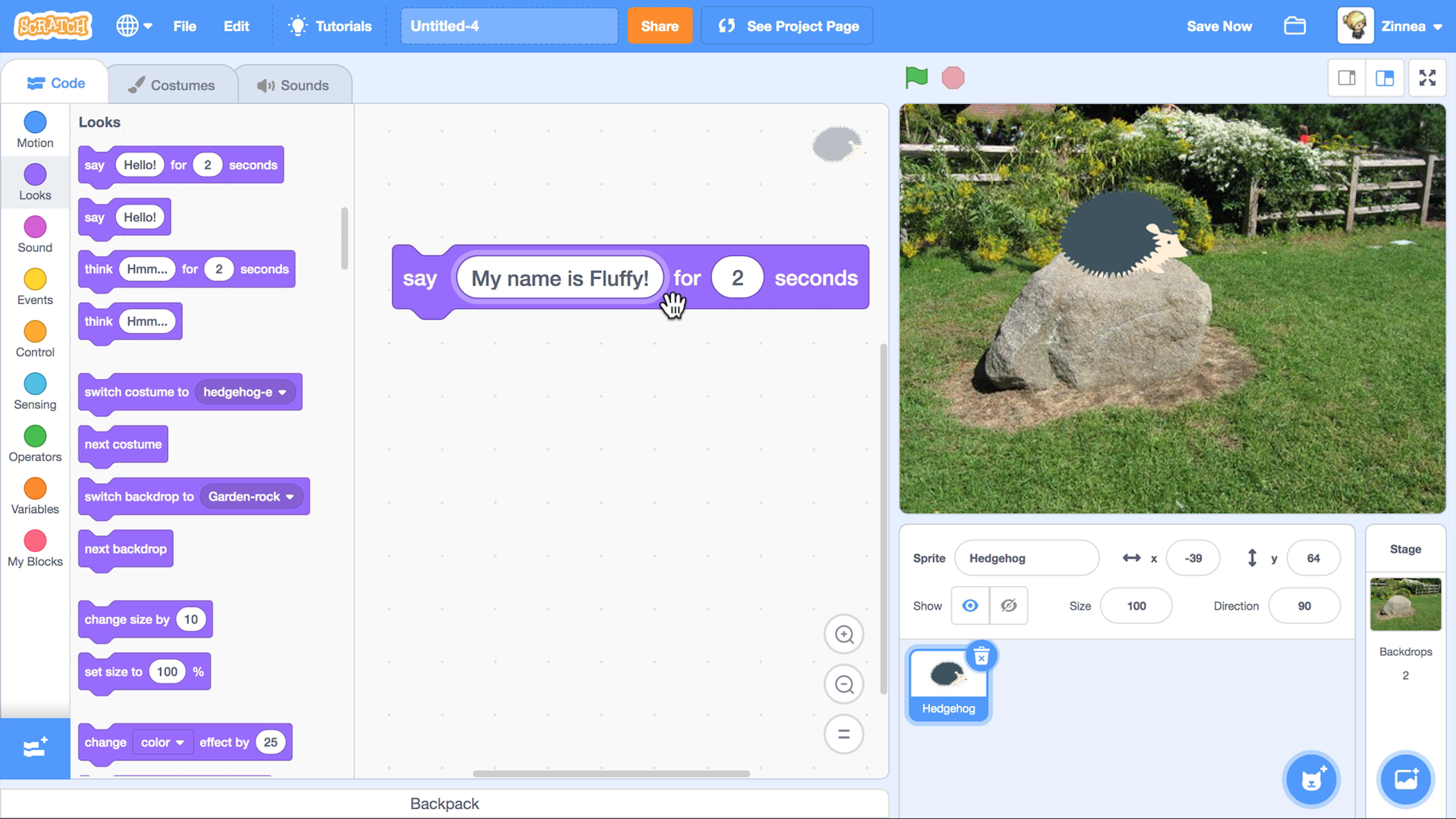Hide sprite using crossed-eye icon
The width and height of the screenshot is (1456, 819).
pos(1009,606)
